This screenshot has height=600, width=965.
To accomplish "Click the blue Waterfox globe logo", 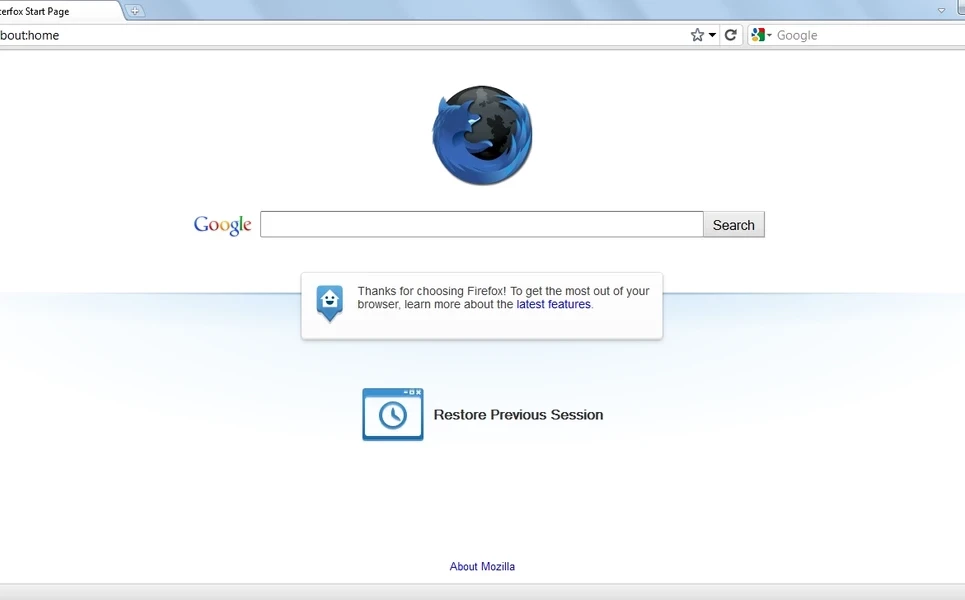I will pos(482,135).
